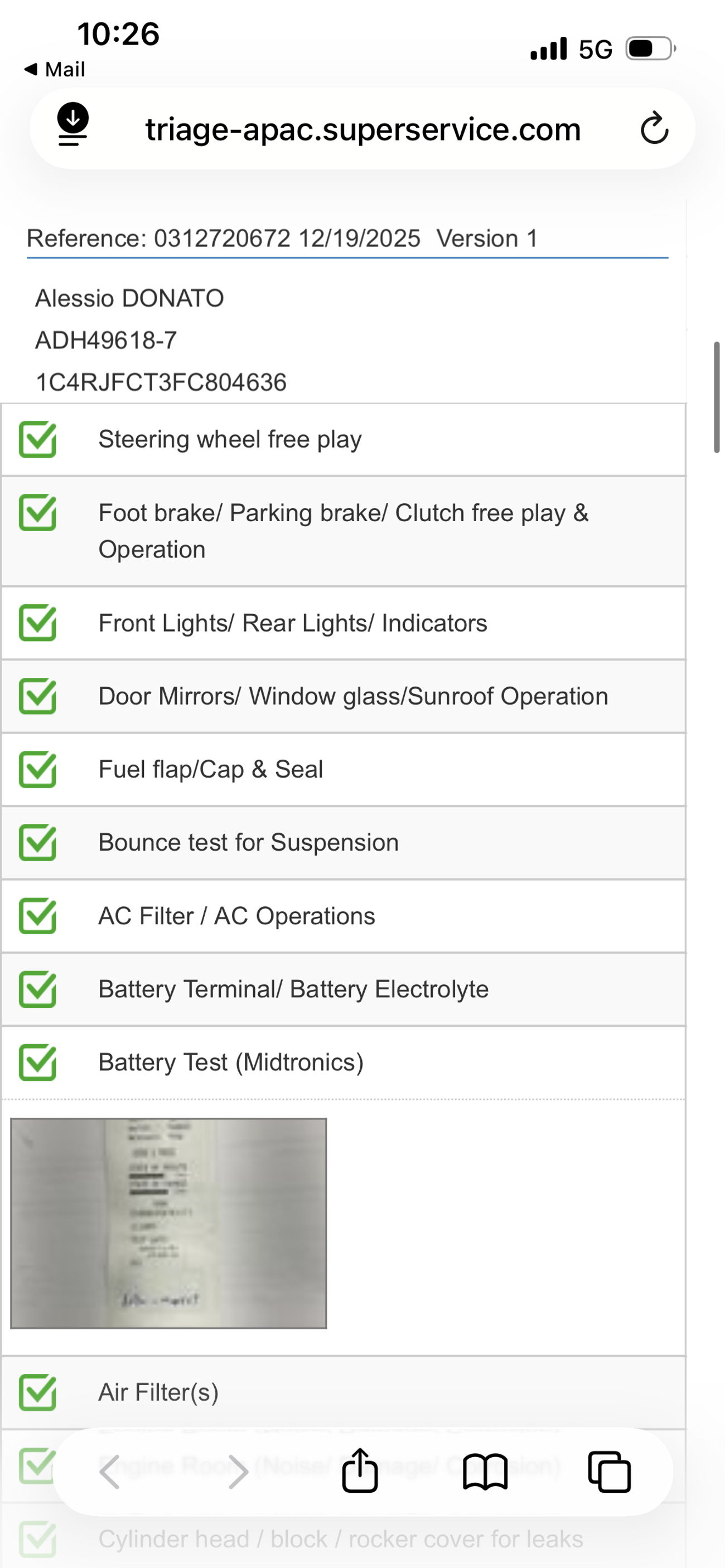This screenshot has width=725, height=1568.
Task: Open the Bookmarks book icon
Action: (x=485, y=1472)
